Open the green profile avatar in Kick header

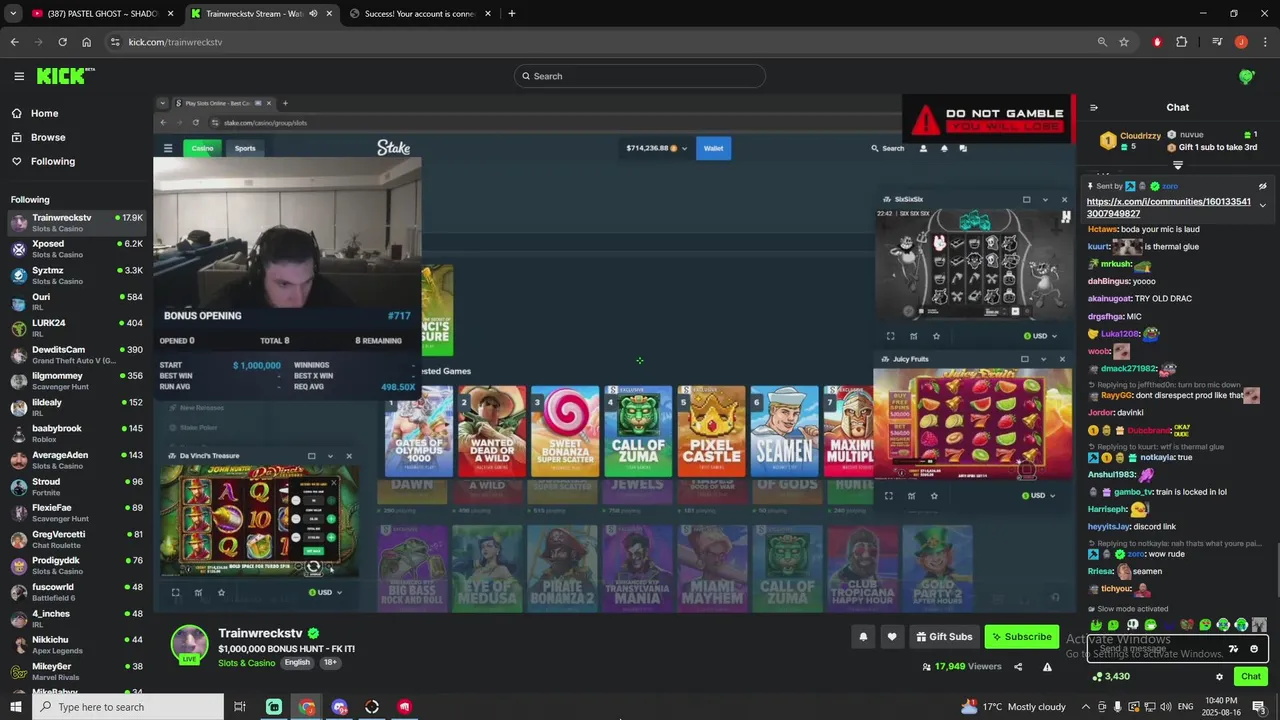tap(1246, 76)
